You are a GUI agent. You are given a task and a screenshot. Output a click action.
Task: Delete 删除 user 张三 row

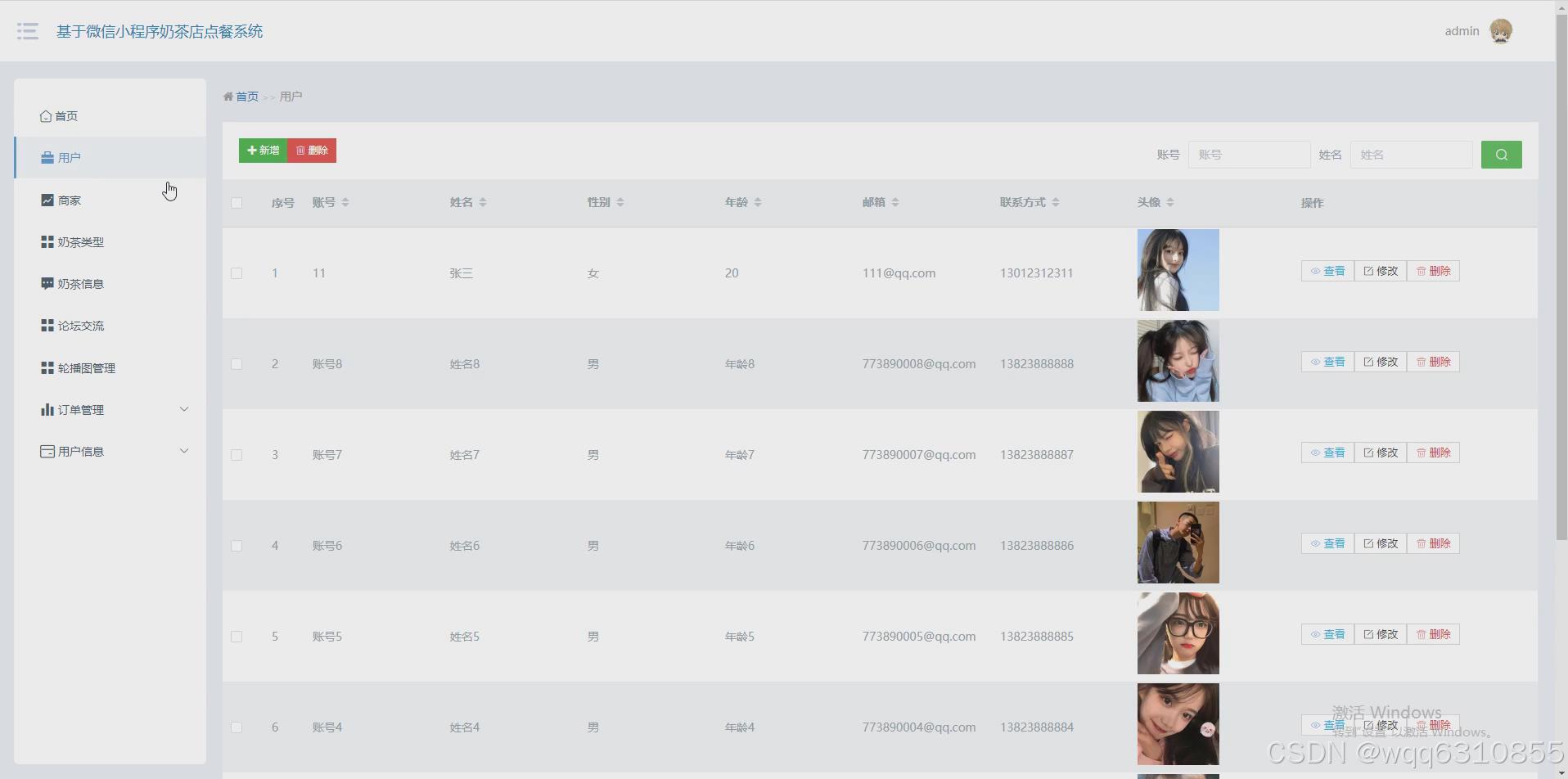tap(1433, 271)
